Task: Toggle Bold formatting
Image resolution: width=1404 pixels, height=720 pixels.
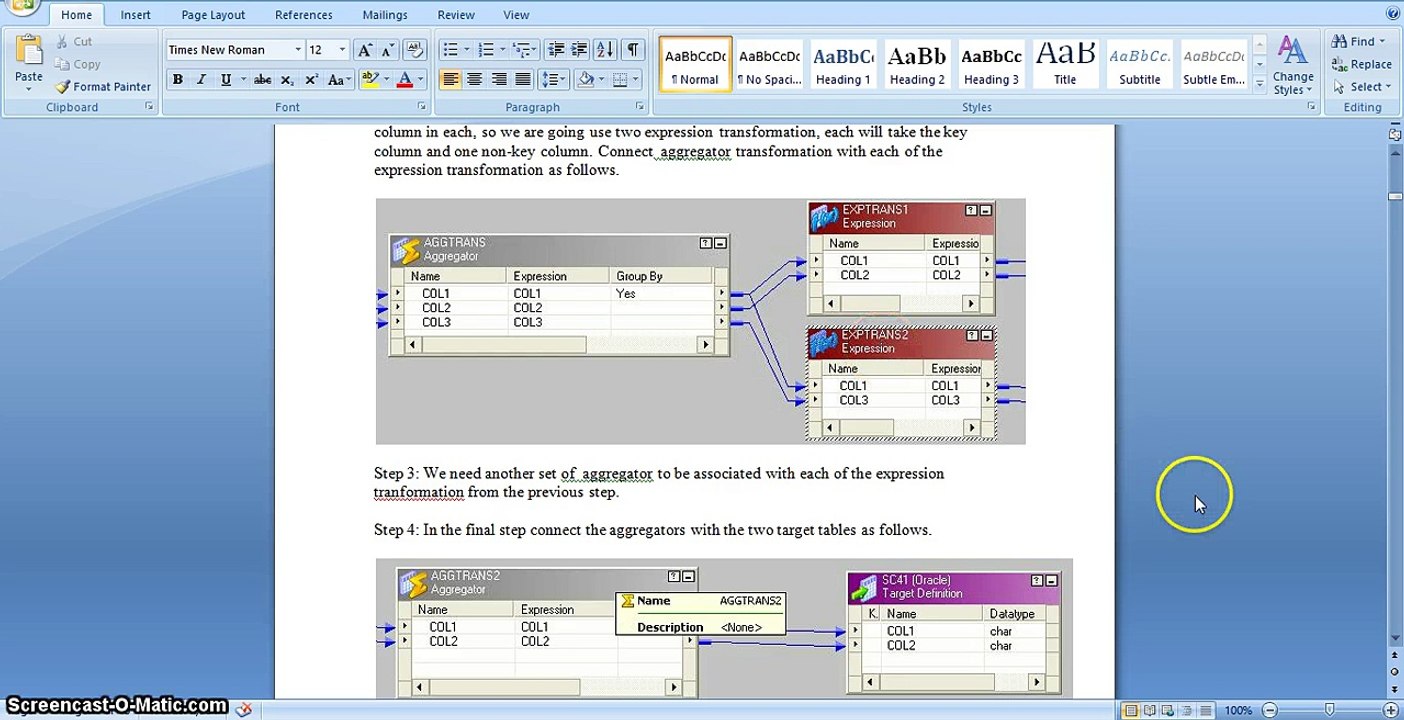Action: [x=178, y=80]
